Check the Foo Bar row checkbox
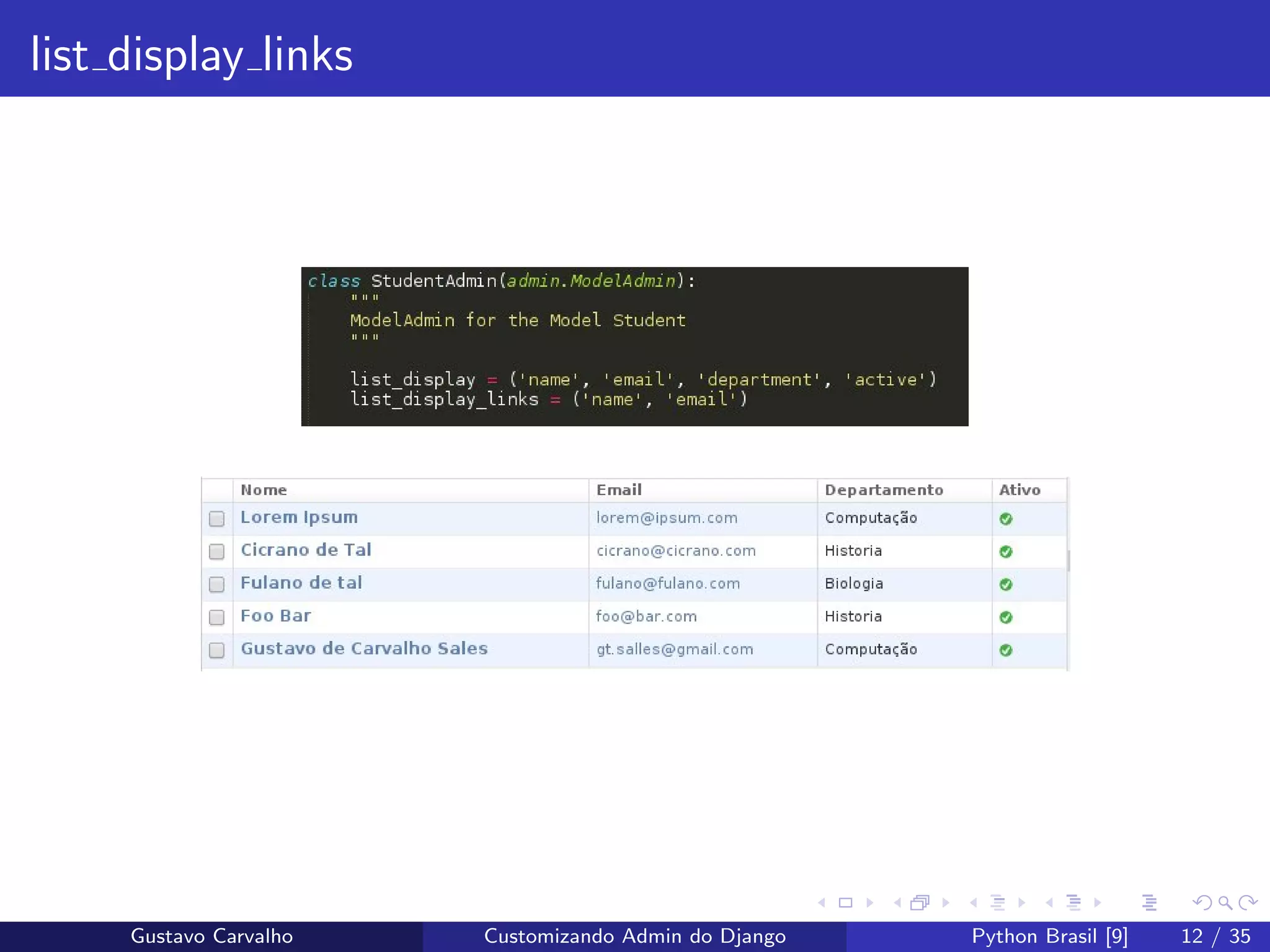The width and height of the screenshot is (1270, 952). click(x=216, y=617)
